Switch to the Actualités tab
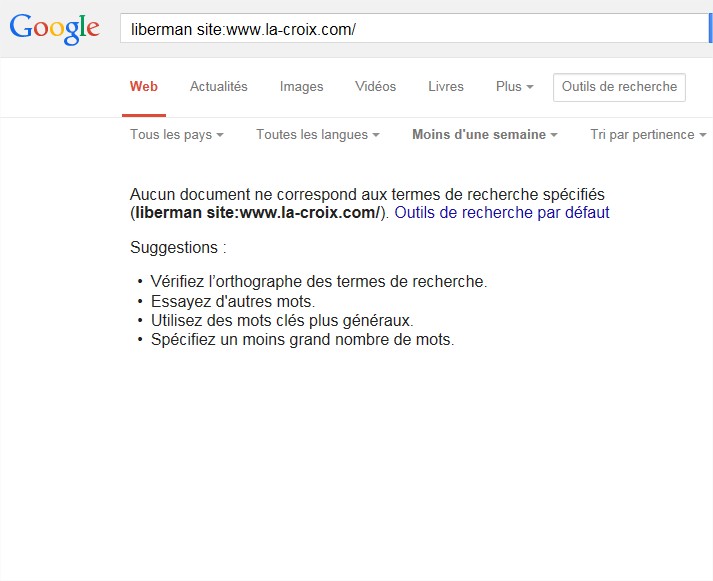Screen dimensions: 713x581 [219, 86]
